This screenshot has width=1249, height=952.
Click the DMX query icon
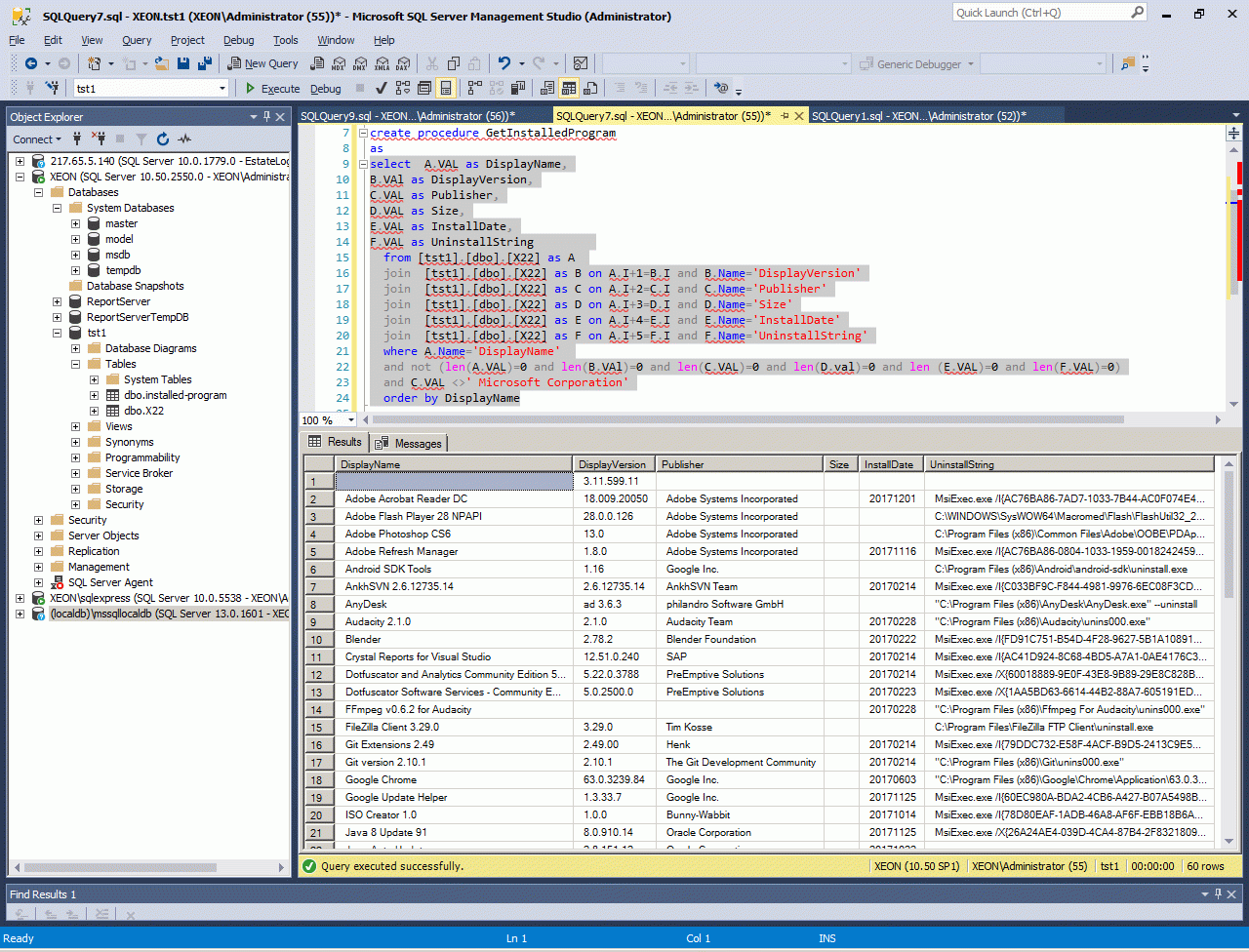pos(360,63)
